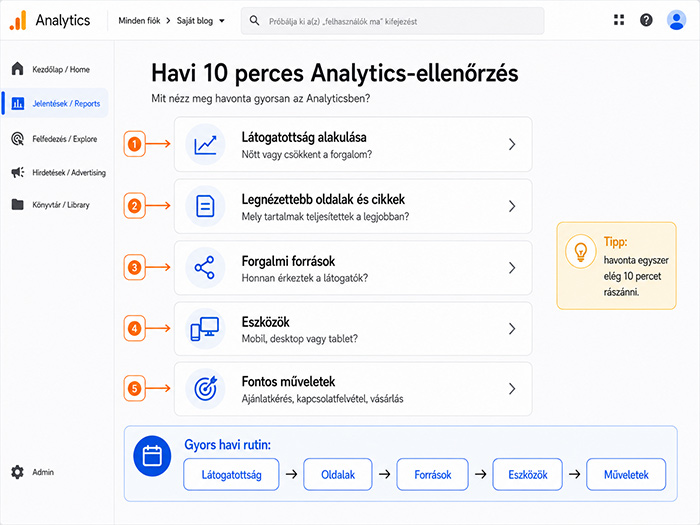Focus the search input field
The image size is (700, 525).
392,21
